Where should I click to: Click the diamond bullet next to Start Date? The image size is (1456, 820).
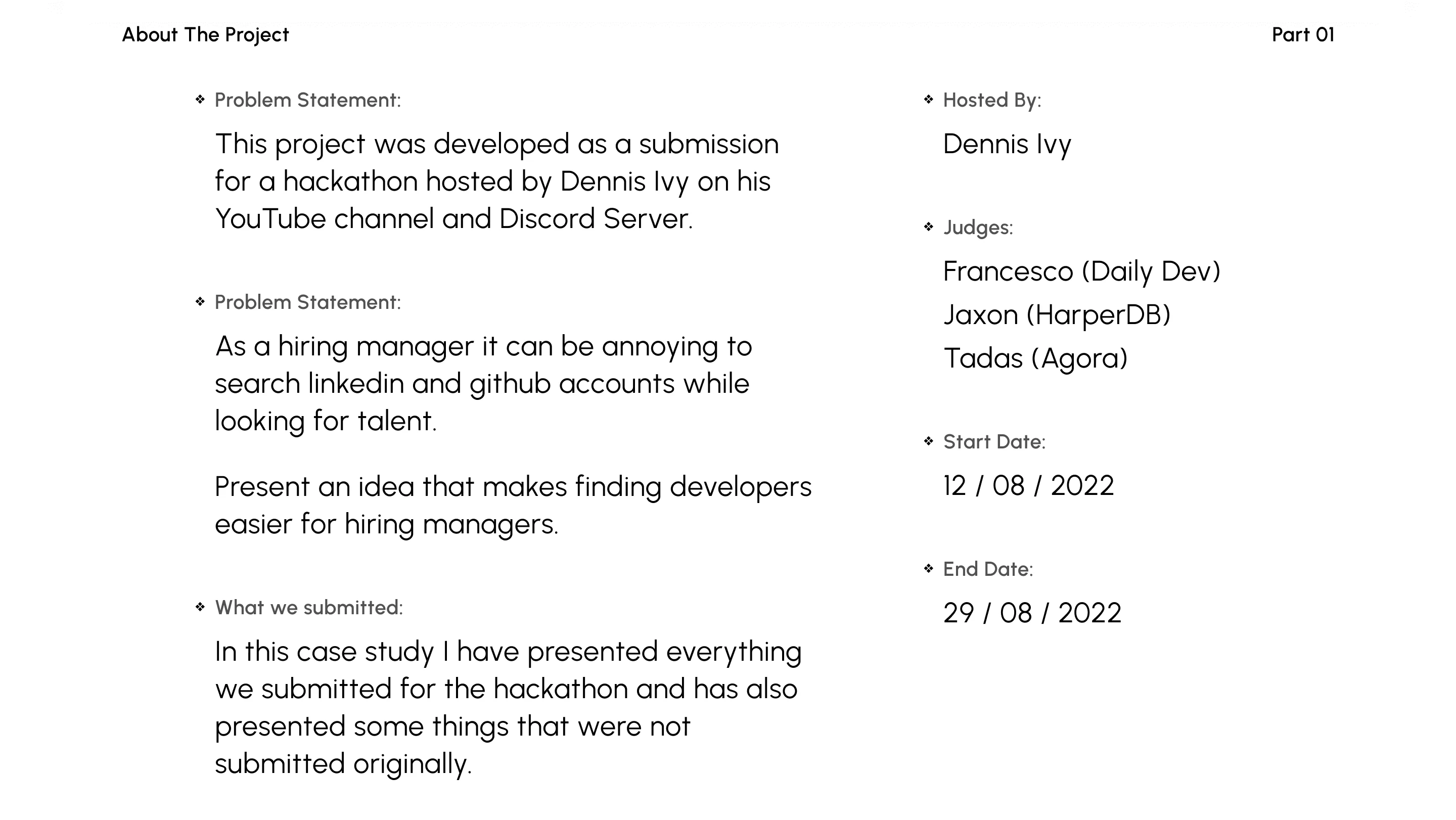coord(928,441)
